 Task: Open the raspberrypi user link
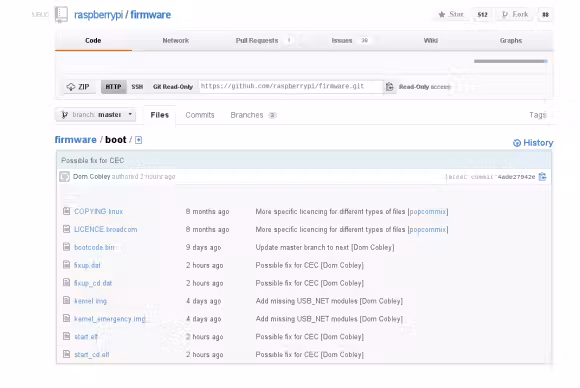pyautogui.click(x=98, y=15)
